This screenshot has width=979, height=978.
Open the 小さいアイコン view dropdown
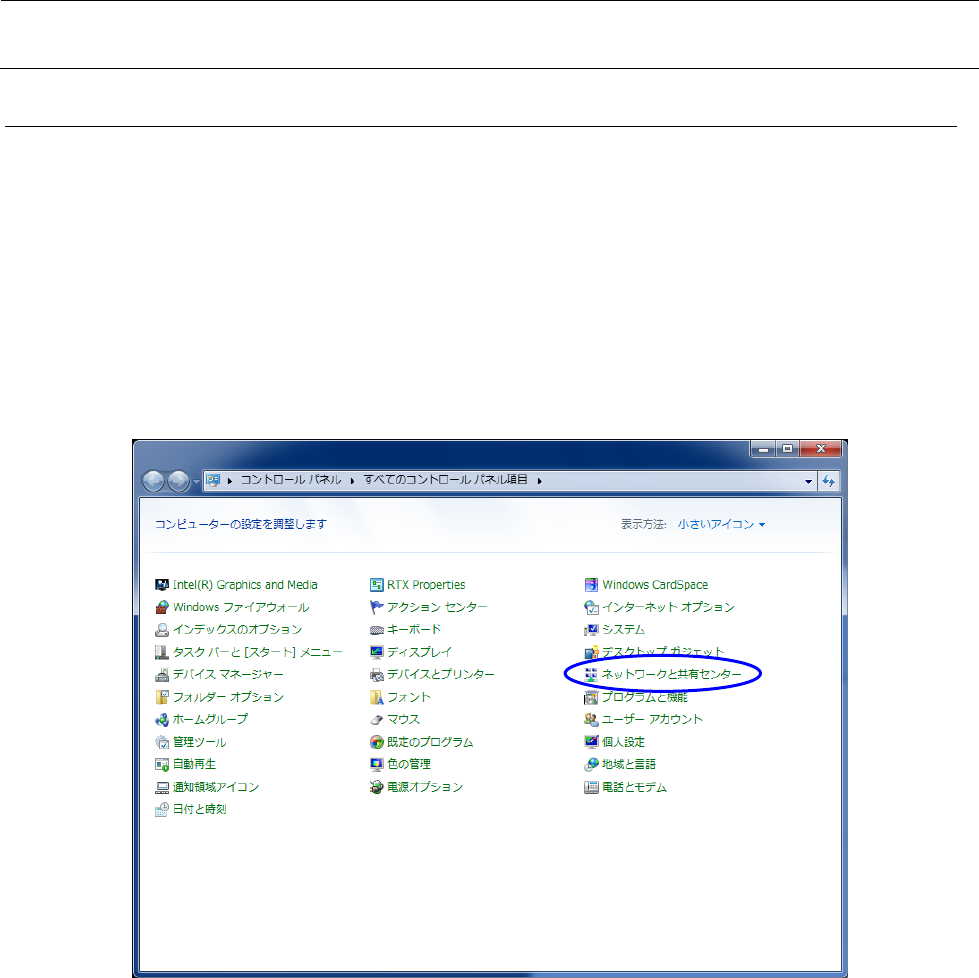(721, 525)
